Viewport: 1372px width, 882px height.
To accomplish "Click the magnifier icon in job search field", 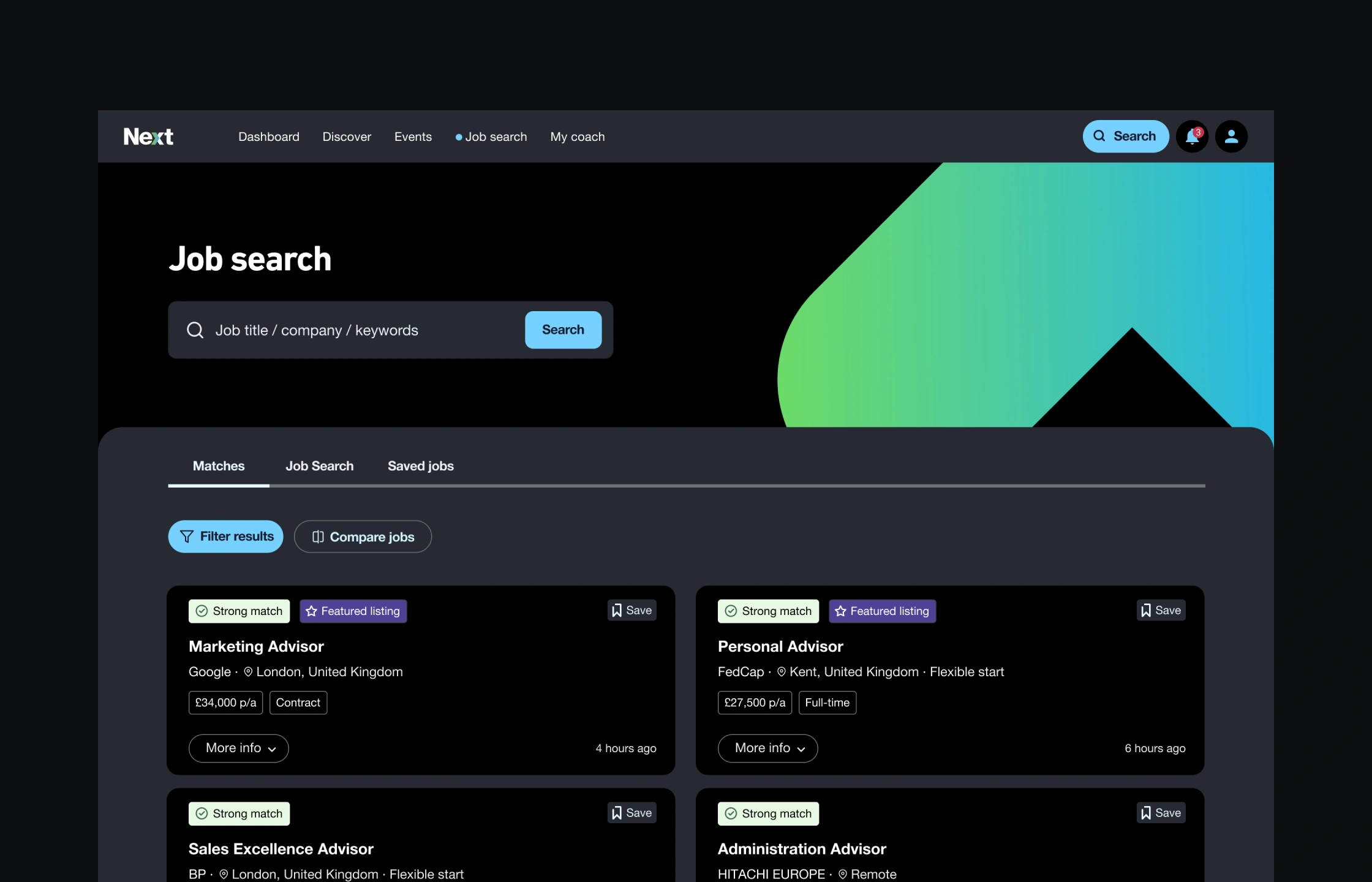I will (x=195, y=330).
